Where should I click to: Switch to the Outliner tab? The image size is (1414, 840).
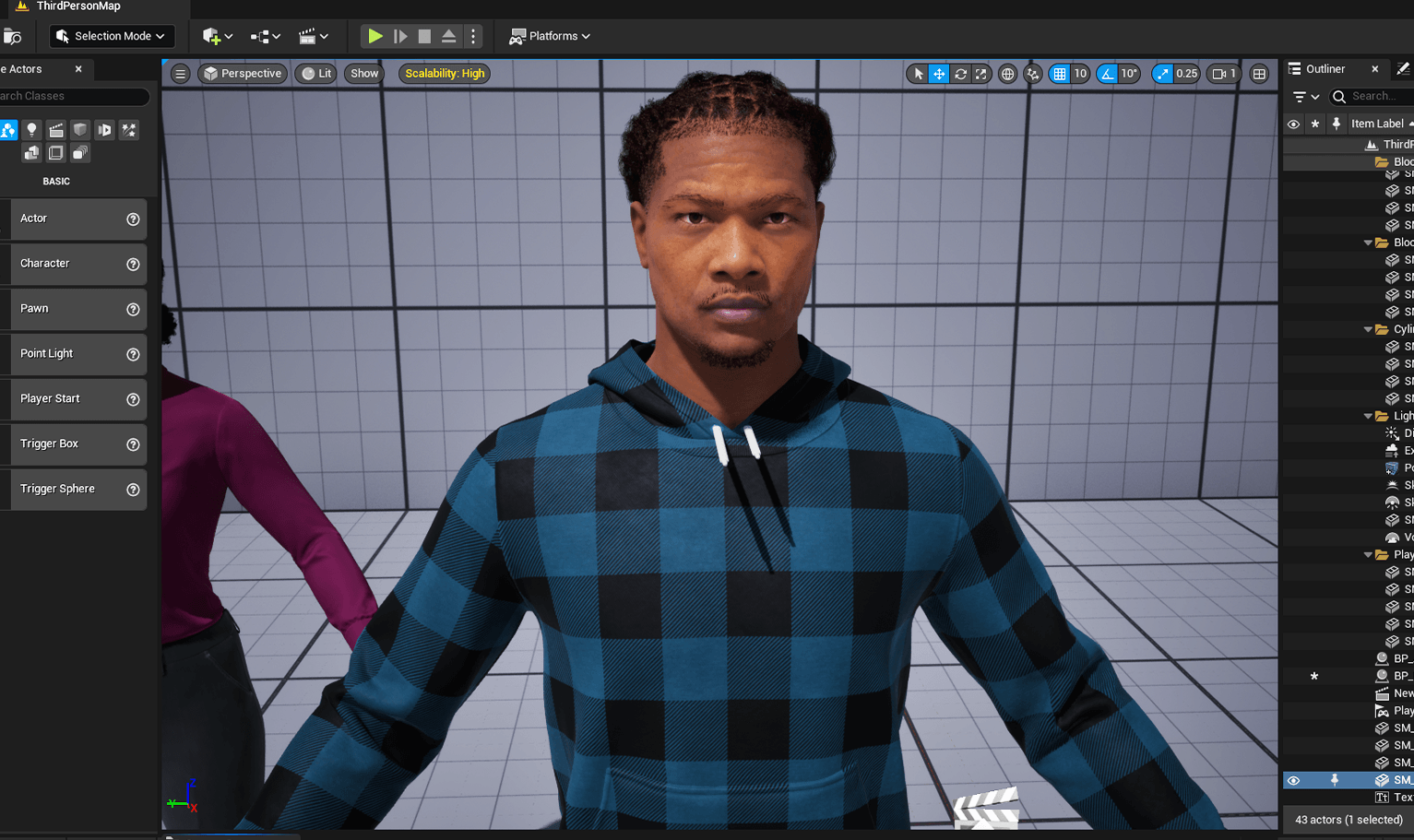[x=1326, y=68]
